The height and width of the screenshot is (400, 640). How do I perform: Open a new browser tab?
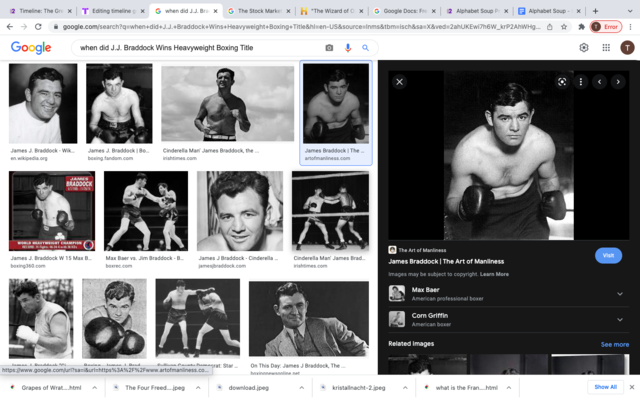pyautogui.click(x=595, y=11)
